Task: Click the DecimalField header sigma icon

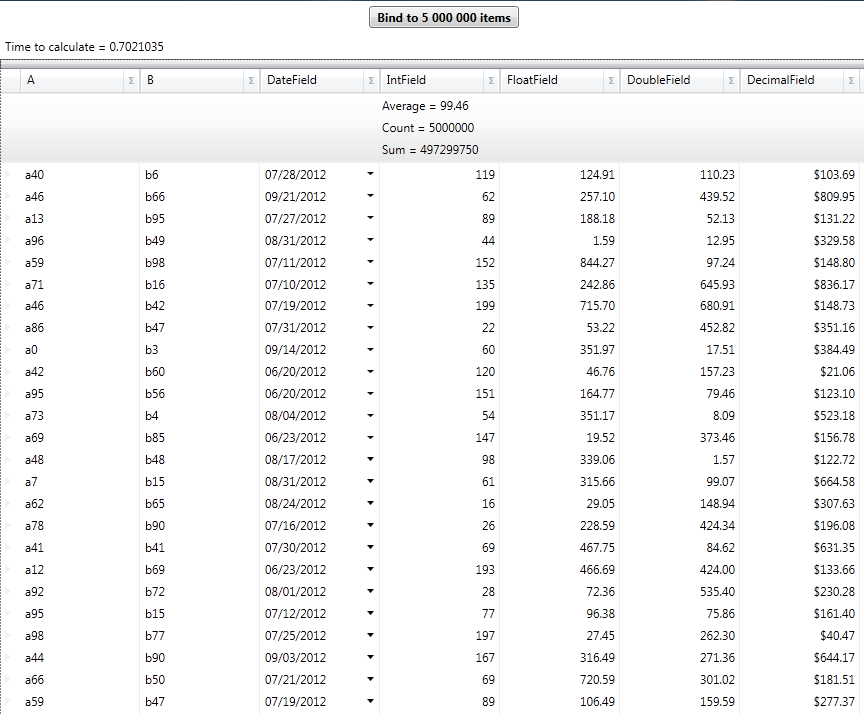Action: (851, 80)
